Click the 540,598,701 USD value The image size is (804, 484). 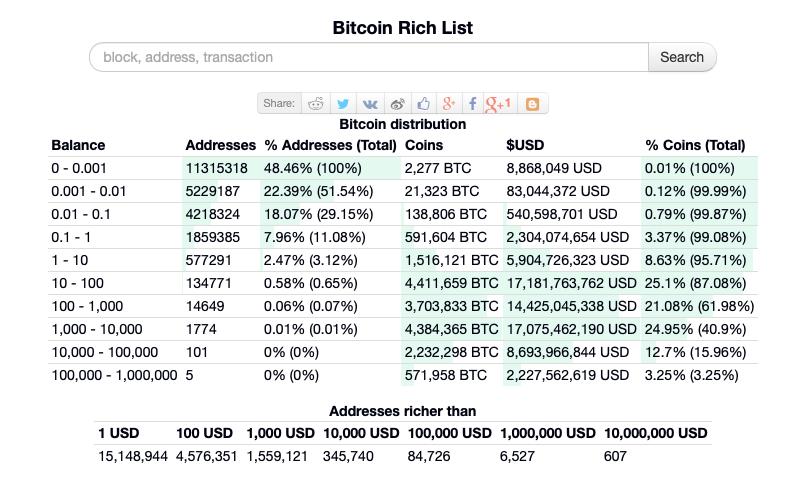pyautogui.click(x=561, y=214)
